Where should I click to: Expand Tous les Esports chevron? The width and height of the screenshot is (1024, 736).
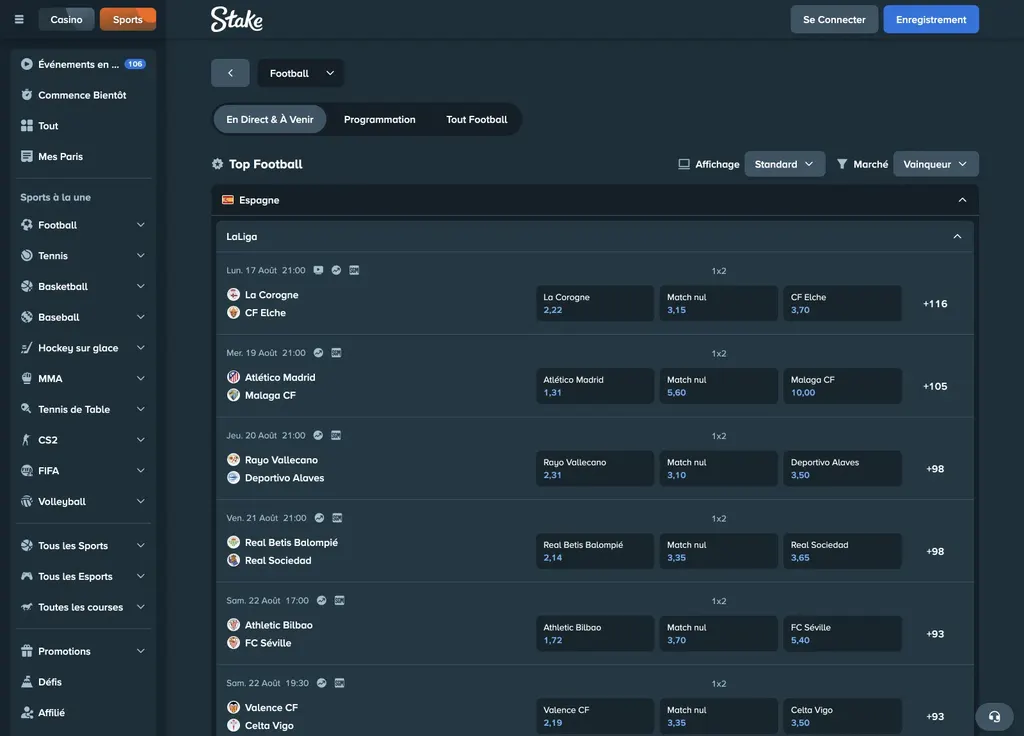coord(140,576)
